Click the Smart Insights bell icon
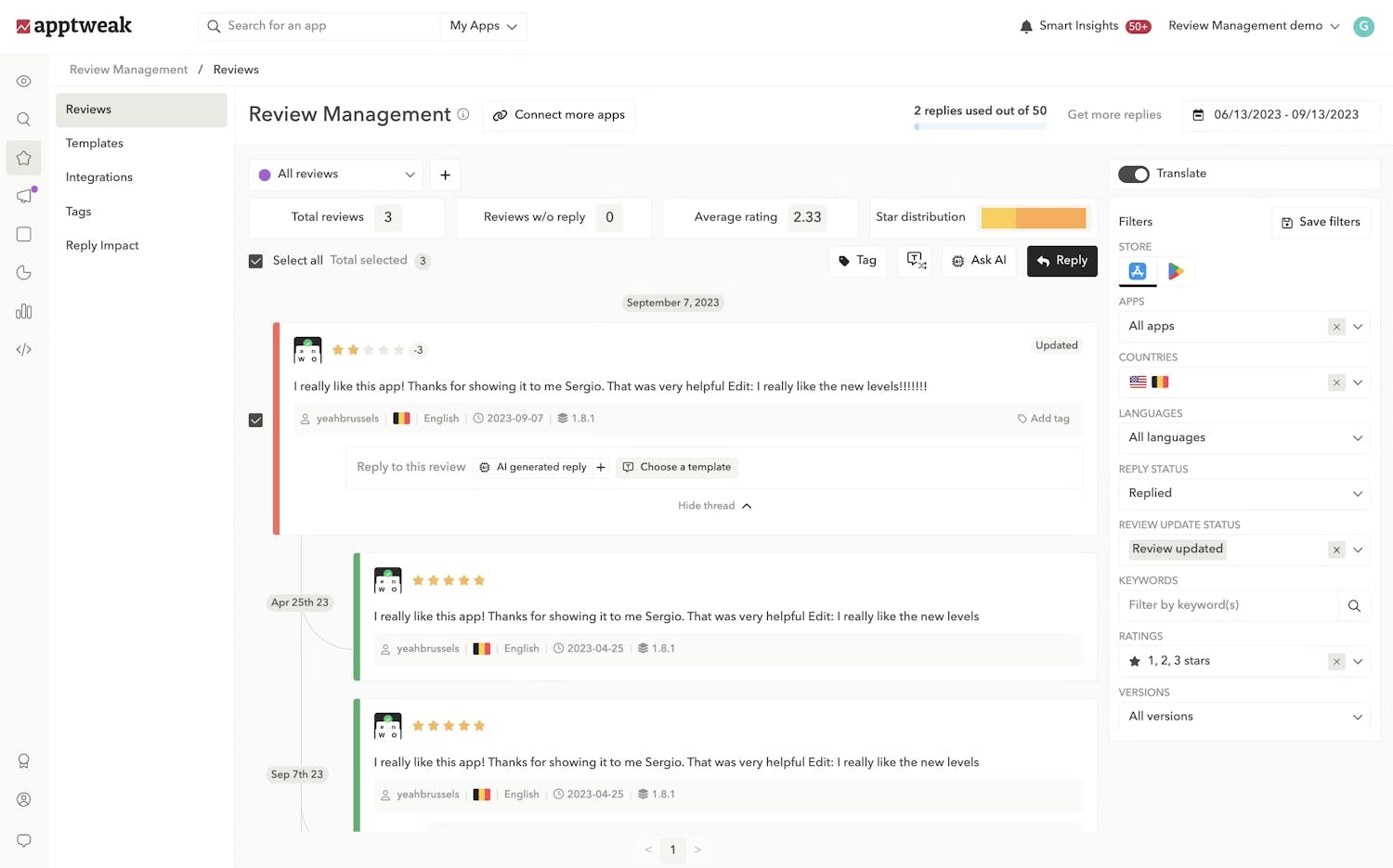1393x868 pixels. click(x=1026, y=26)
